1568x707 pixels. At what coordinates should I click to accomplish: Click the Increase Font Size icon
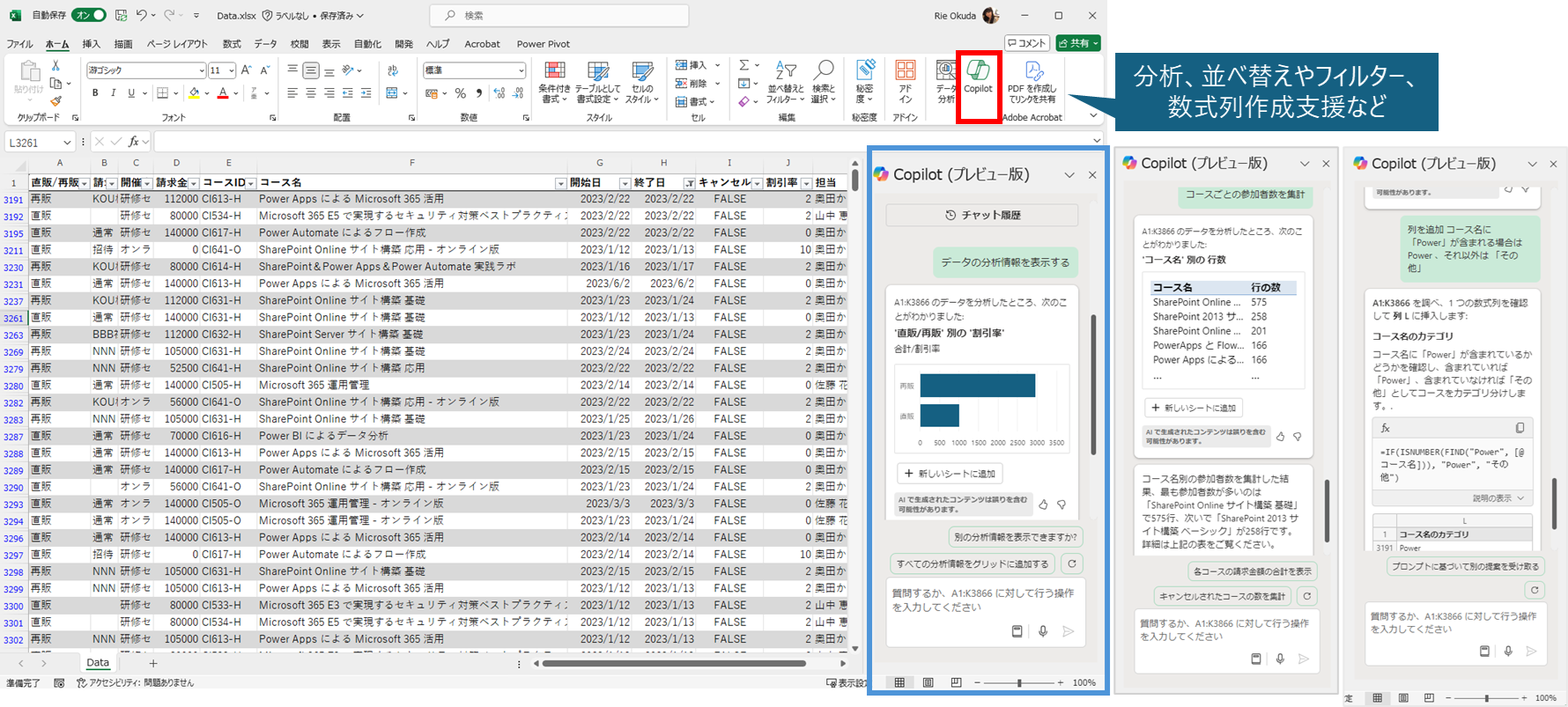[x=247, y=70]
